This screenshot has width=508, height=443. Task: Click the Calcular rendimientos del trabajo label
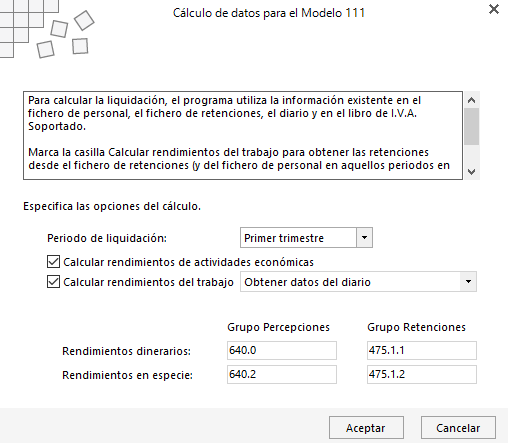pyautogui.click(x=148, y=282)
